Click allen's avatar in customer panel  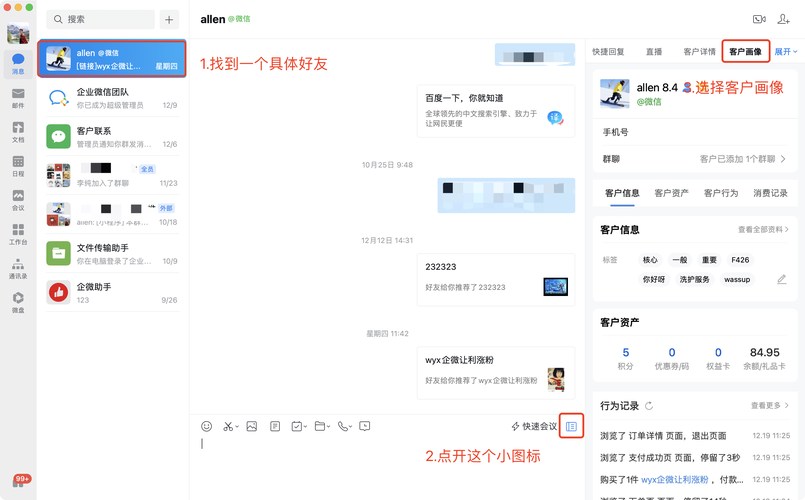point(615,93)
